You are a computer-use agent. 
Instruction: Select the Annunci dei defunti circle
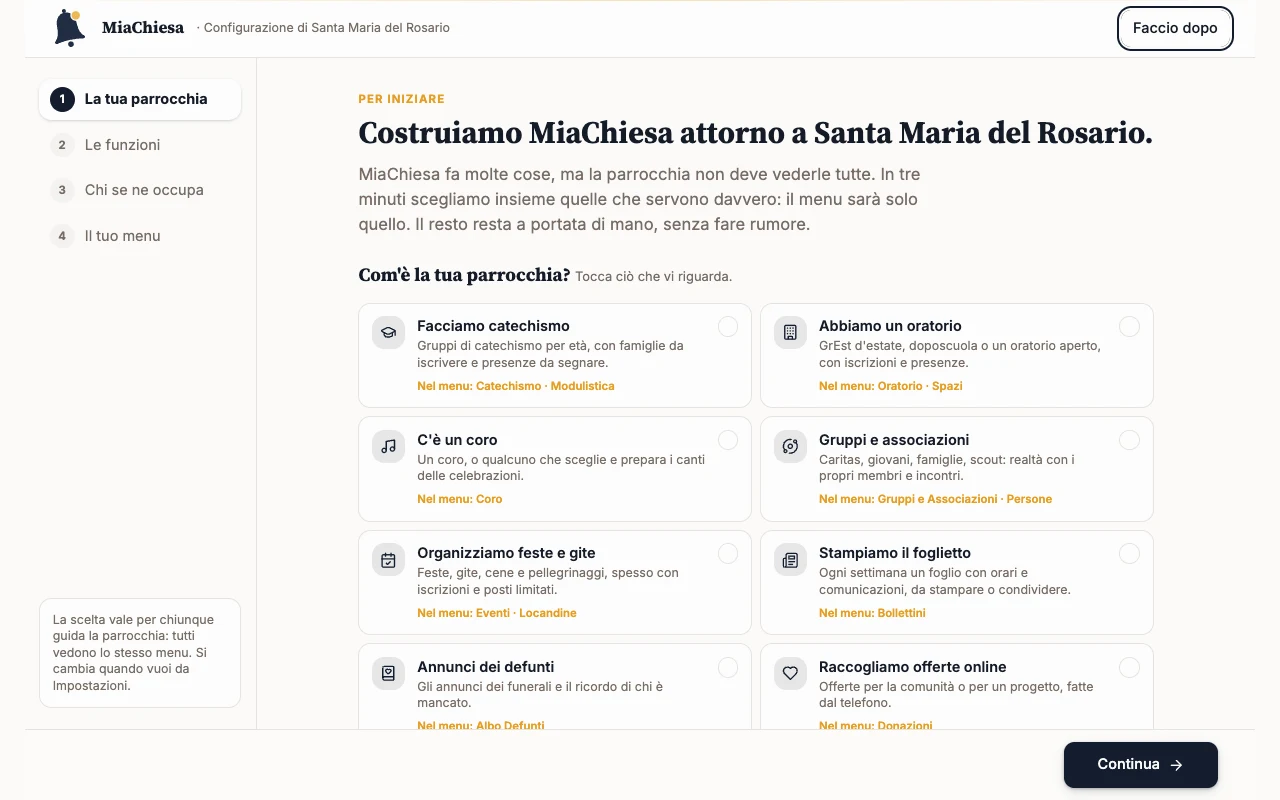click(x=728, y=667)
